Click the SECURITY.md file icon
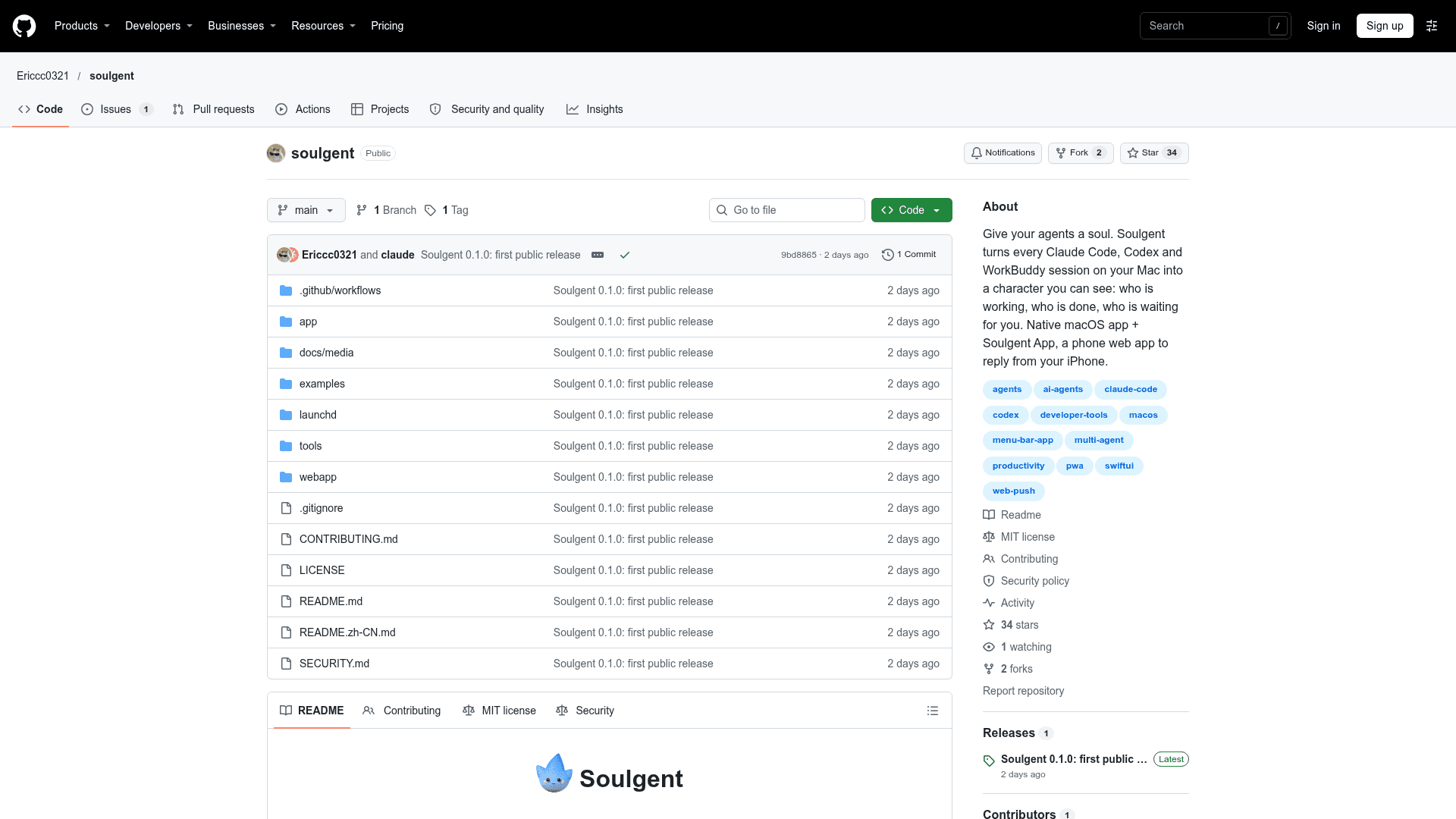 (286, 664)
